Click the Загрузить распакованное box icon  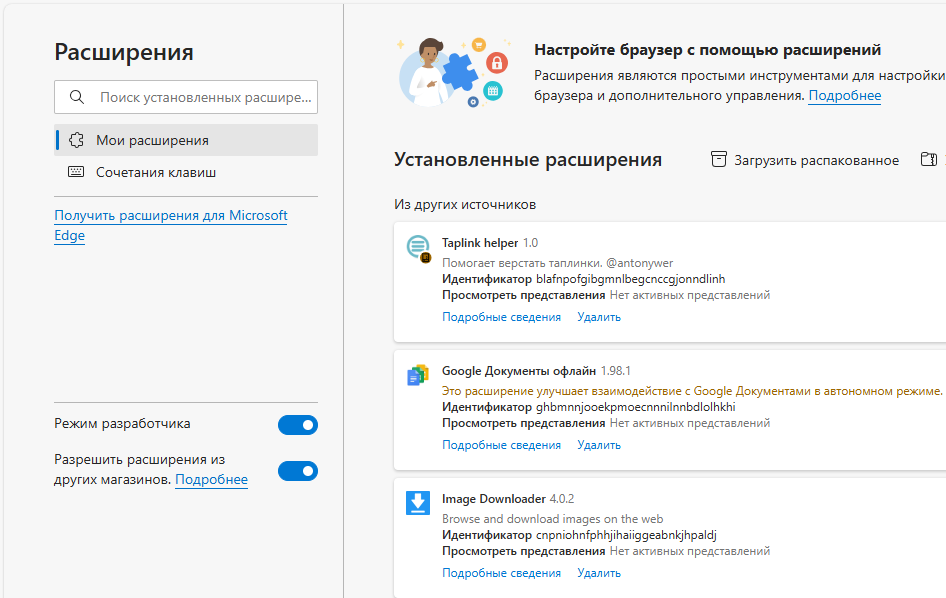719,159
